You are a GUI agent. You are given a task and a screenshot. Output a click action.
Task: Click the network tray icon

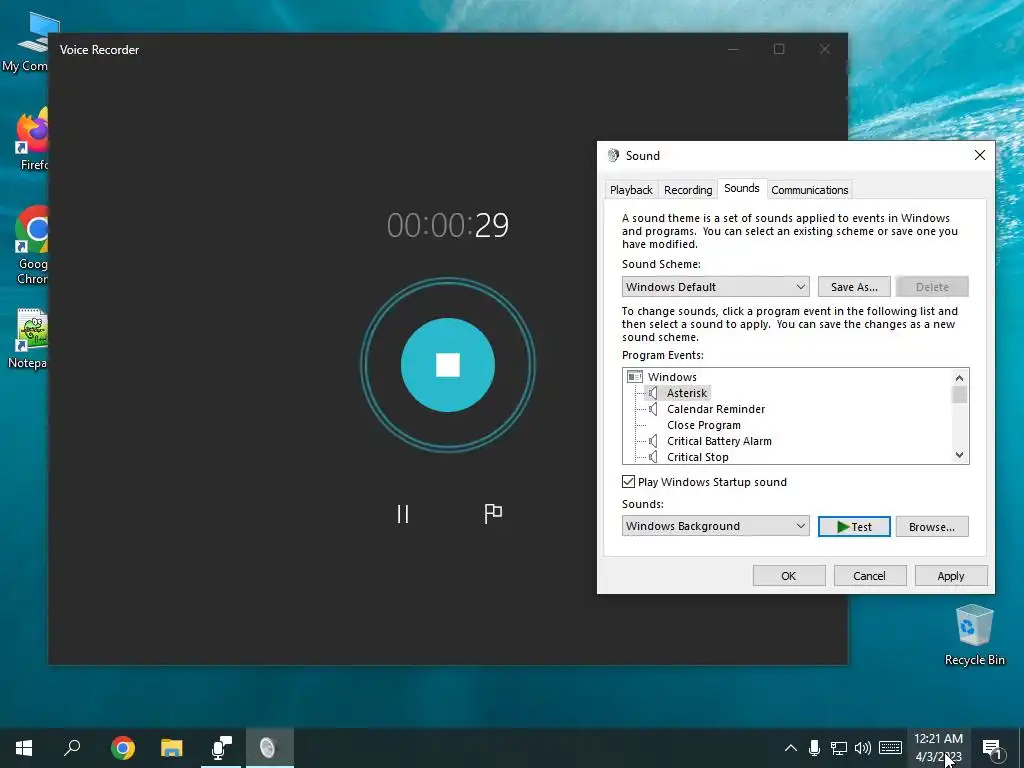point(839,748)
